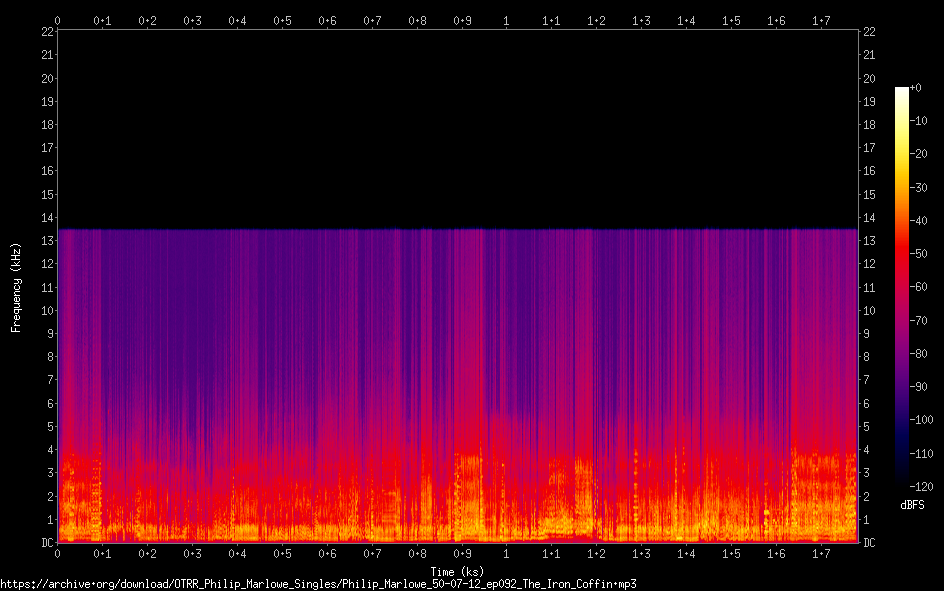Click the 0.1 tick on bottom time axis
944x591 pixels.
pyautogui.click(x=103, y=553)
